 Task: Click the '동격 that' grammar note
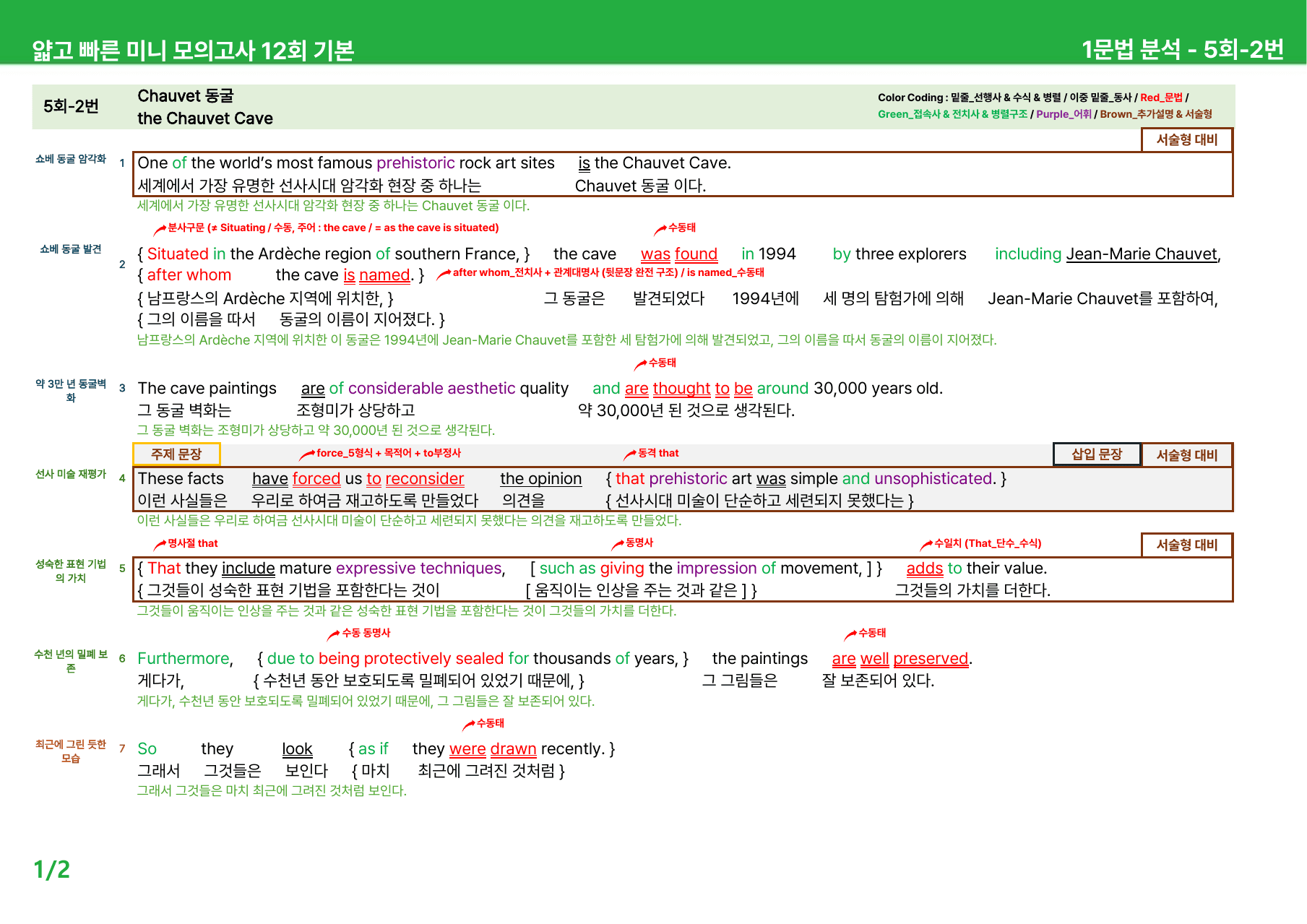(x=652, y=454)
